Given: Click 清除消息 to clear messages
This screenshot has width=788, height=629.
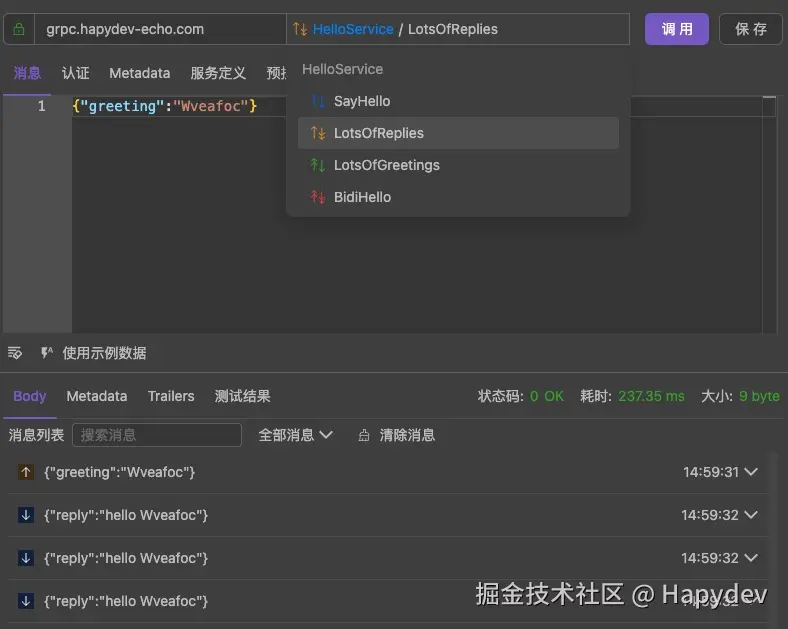Looking at the screenshot, I should click(x=407, y=435).
